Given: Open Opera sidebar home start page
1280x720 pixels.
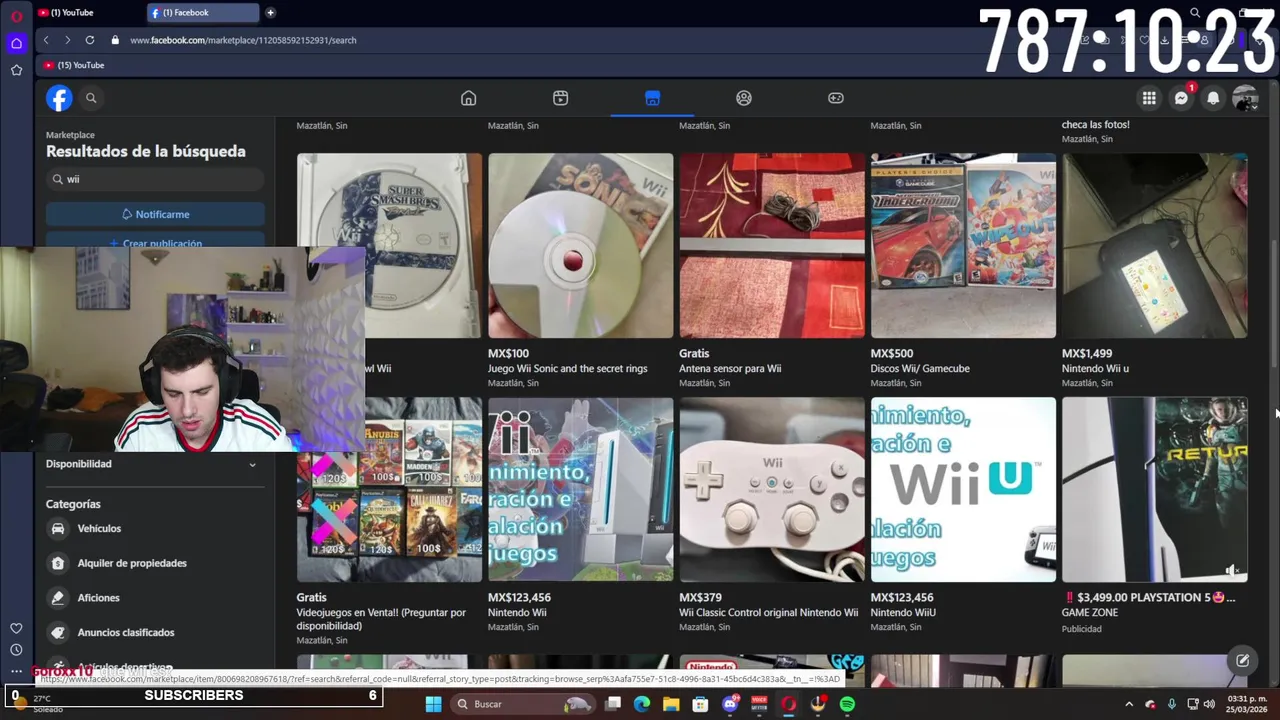Looking at the screenshot, I should coord(16,43).
